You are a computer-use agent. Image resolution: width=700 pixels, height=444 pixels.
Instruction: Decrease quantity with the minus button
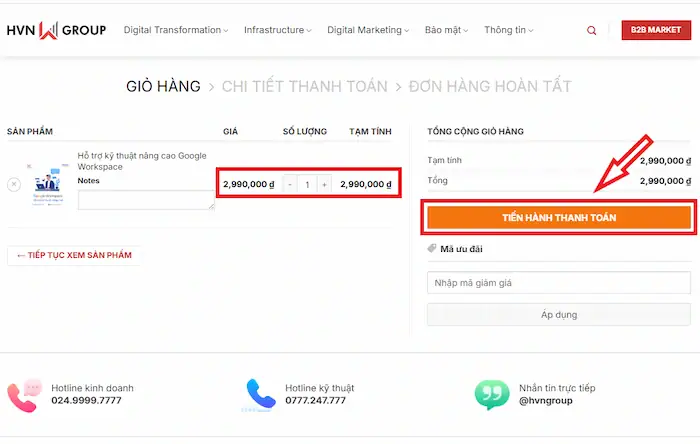point(290,184)
